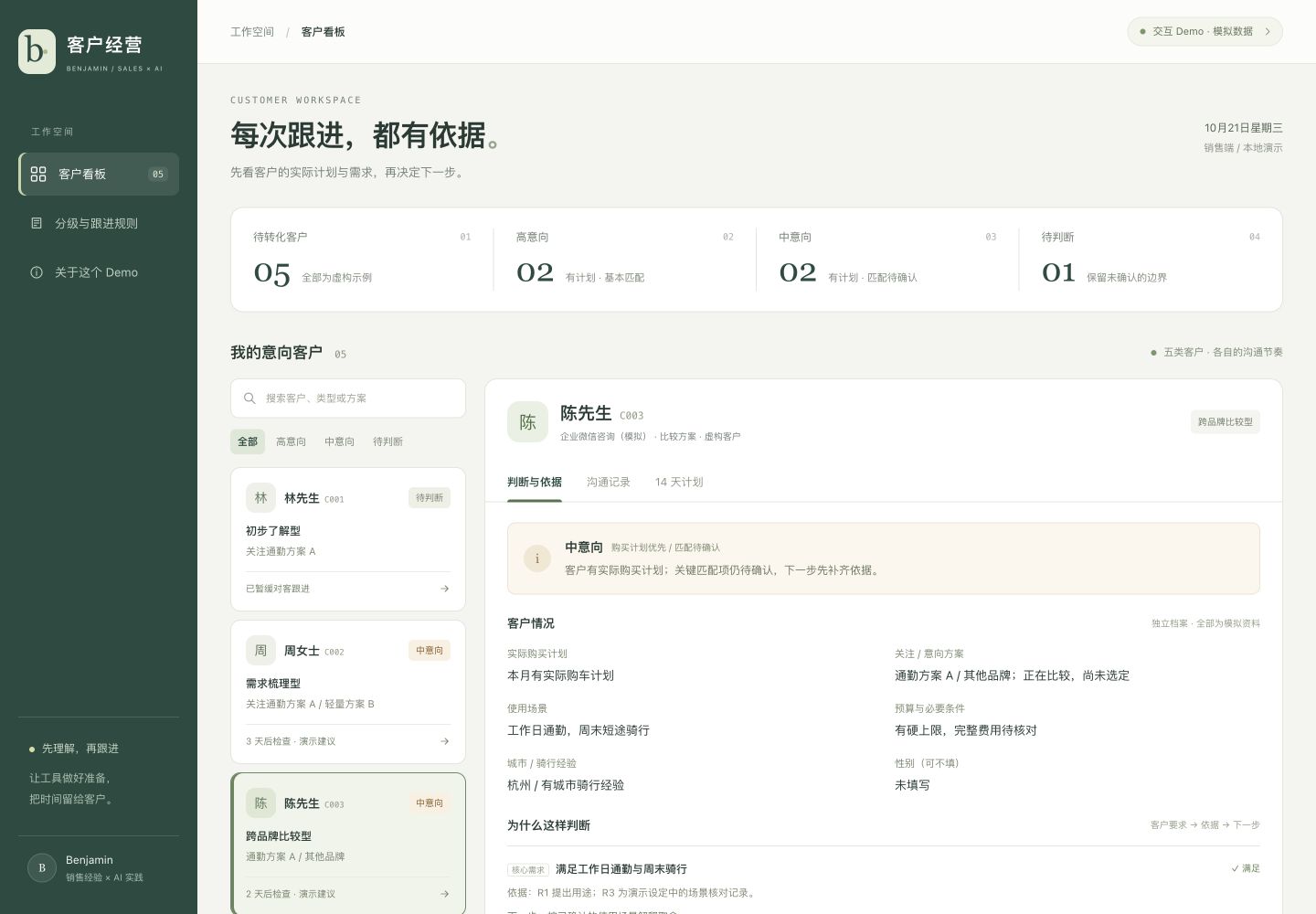Click 独立档案 · 全部为模拟资料 text
This screenshot has width=1316, height=914.
(x=1206, y=623)
